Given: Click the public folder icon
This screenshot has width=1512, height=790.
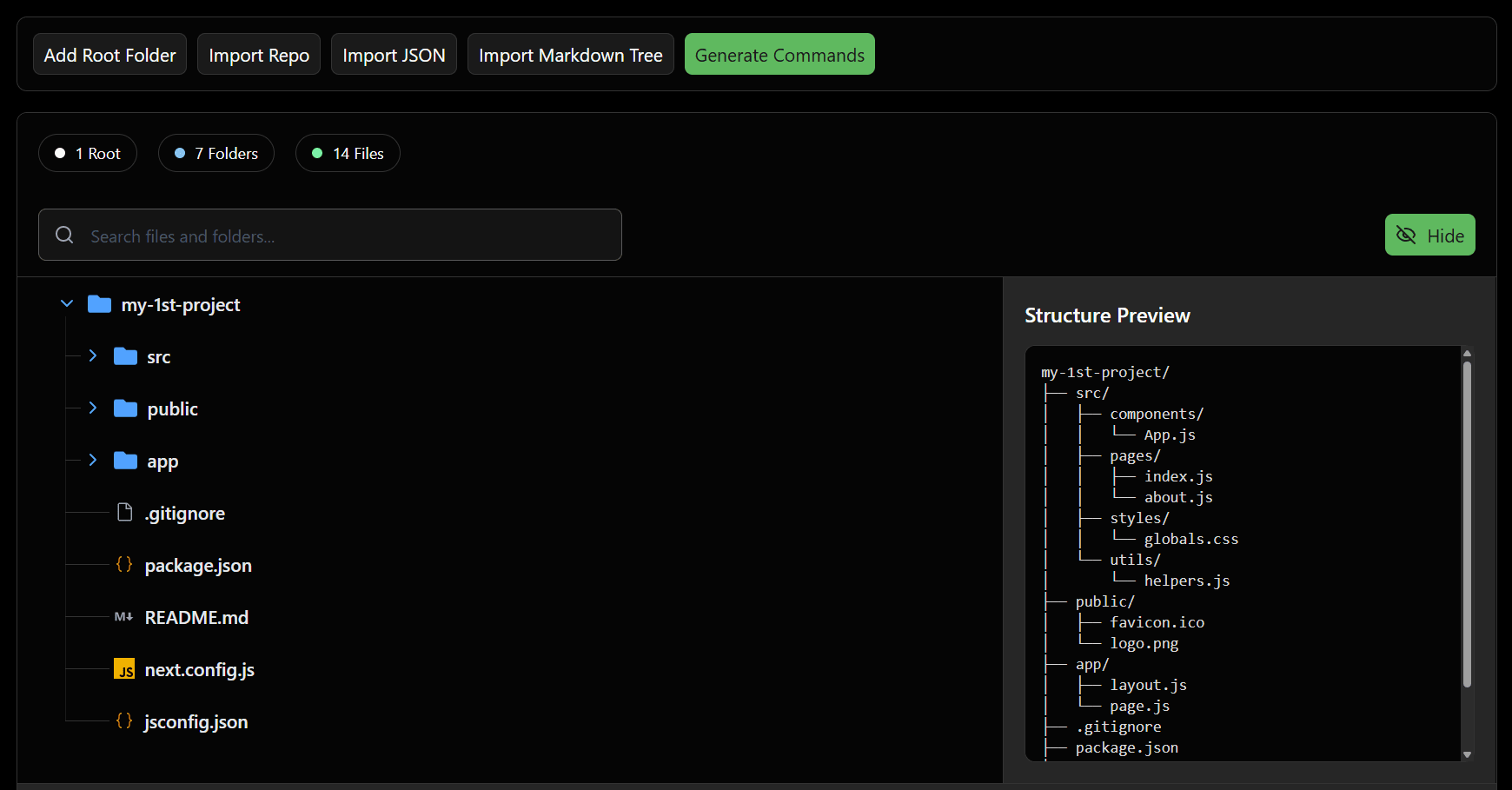Looking at the screenshot, I should (125, 408).
